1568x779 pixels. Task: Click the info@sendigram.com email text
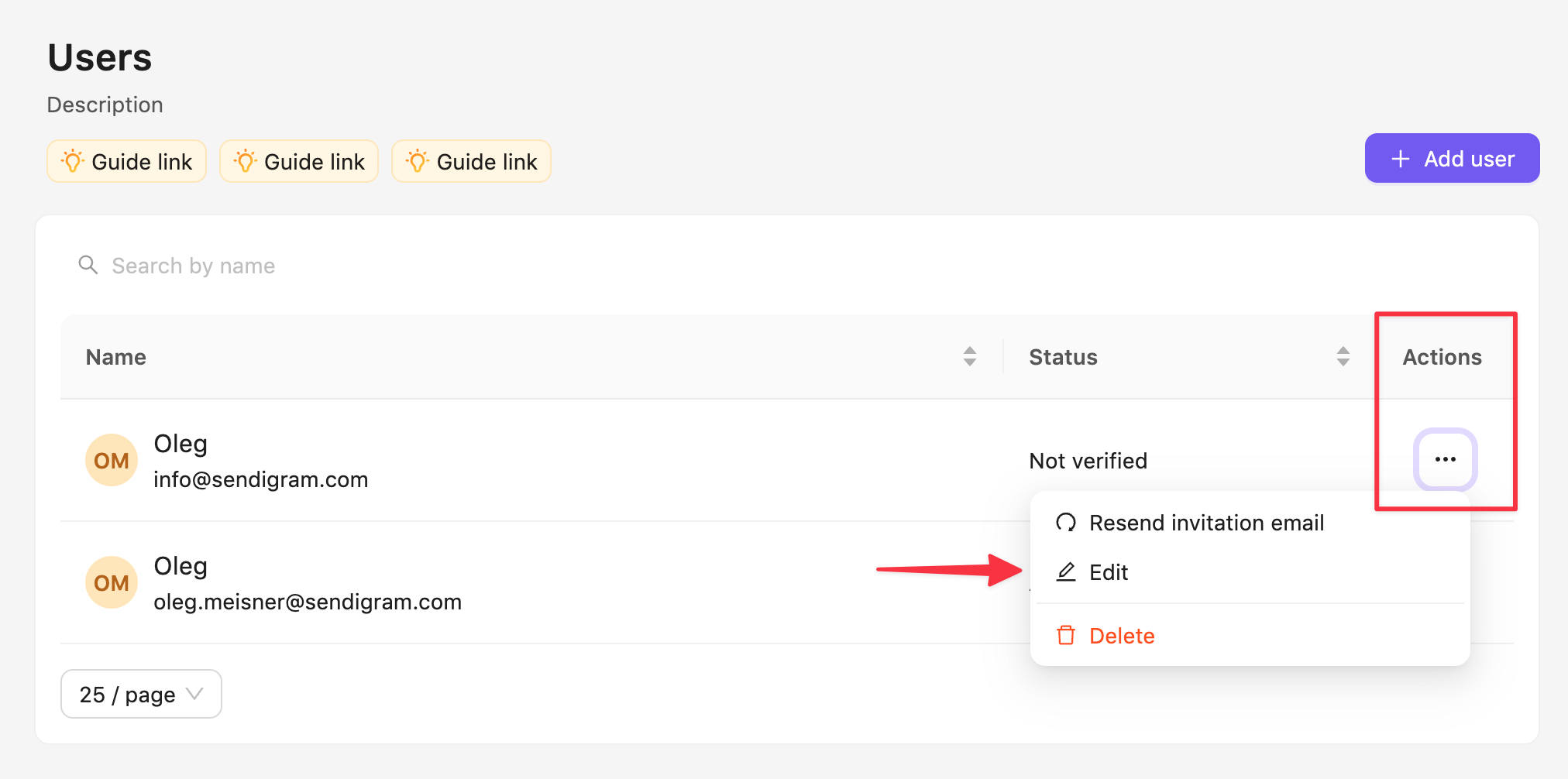click(x=260, y=479)
